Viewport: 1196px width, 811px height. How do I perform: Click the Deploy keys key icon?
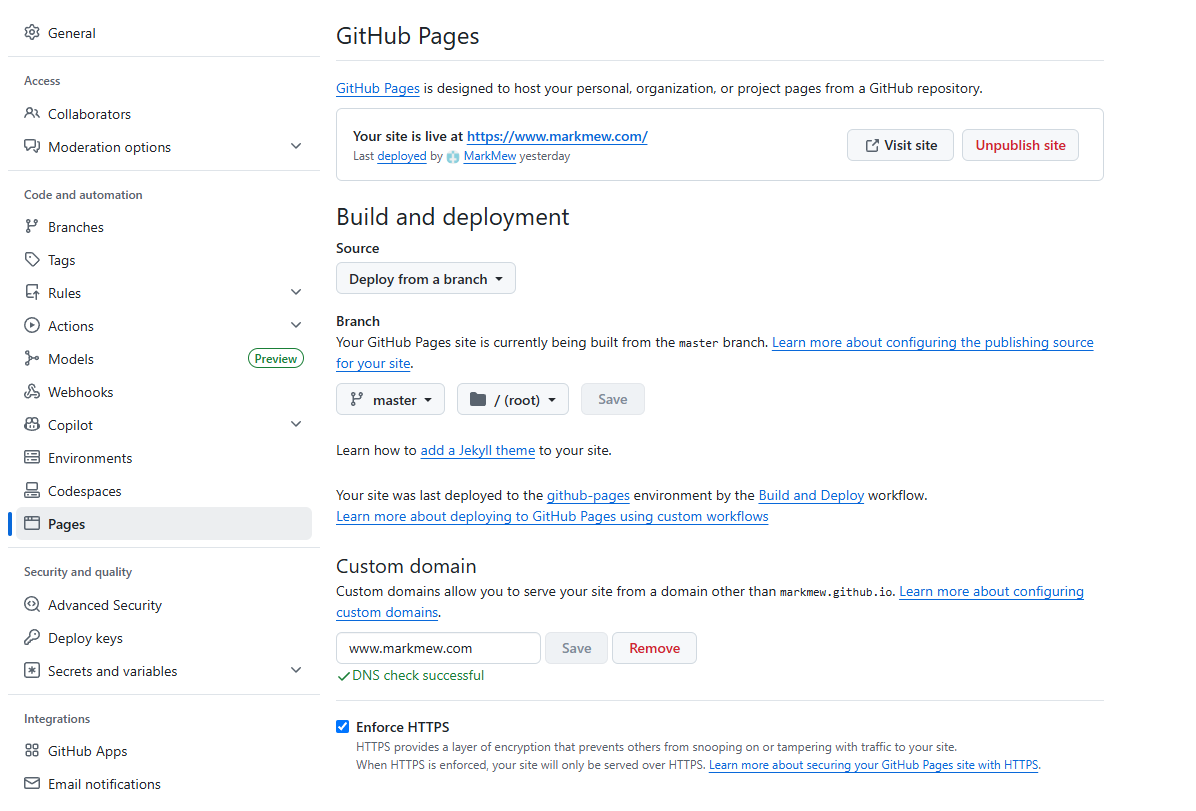31,637
